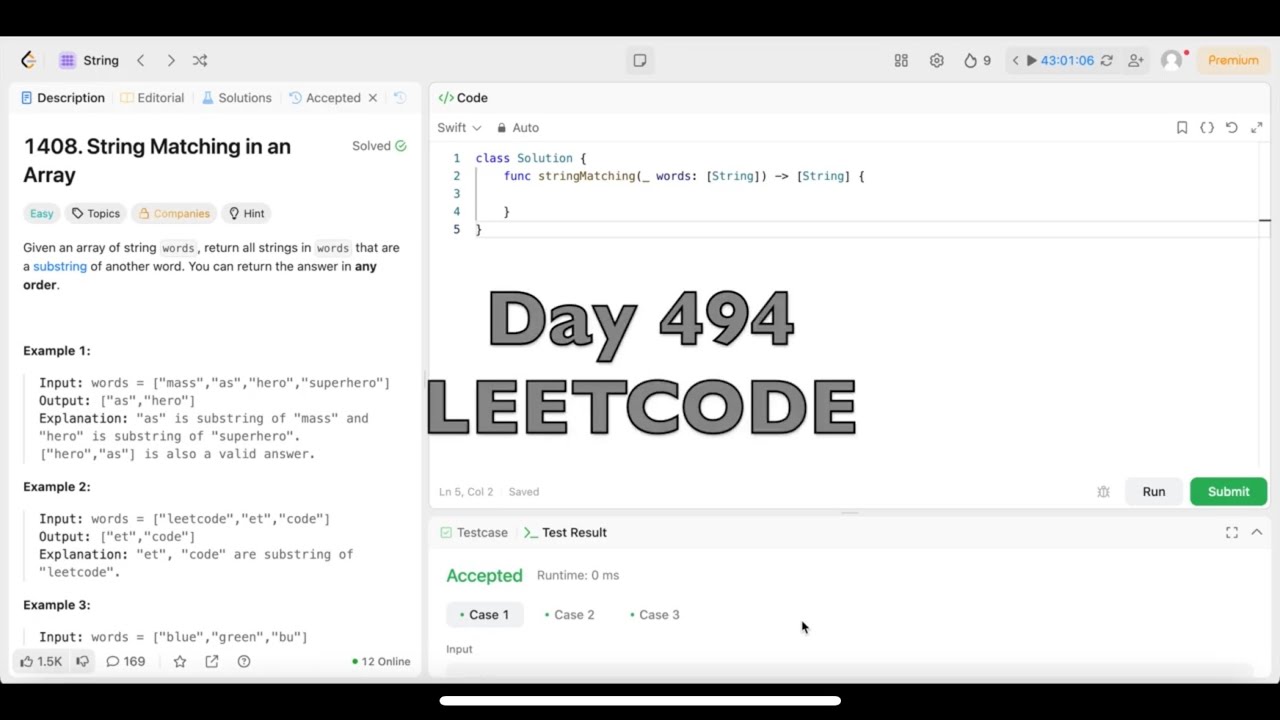Switch to the Solutions tab

236,98
